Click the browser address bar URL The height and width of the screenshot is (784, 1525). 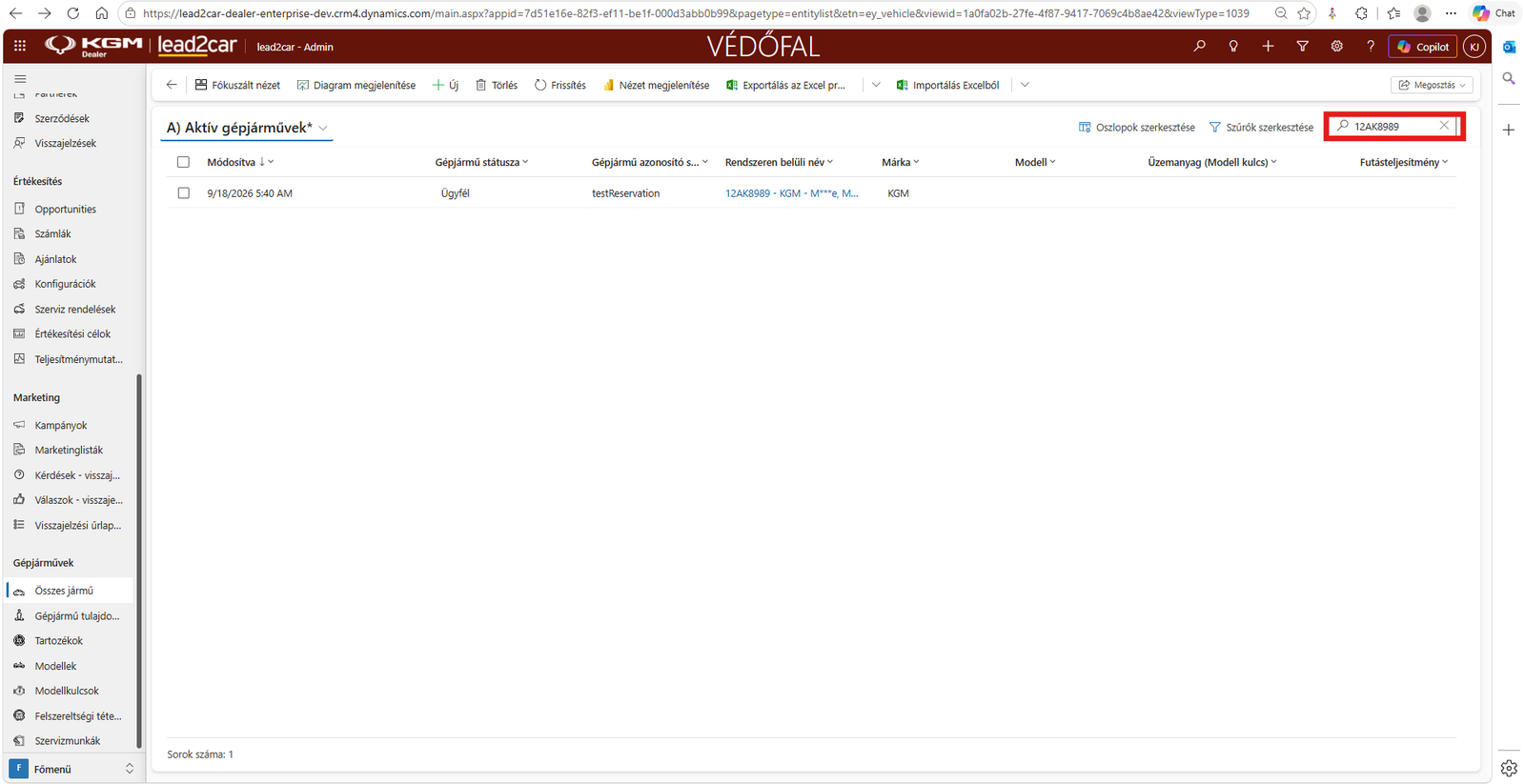[696, 13]
